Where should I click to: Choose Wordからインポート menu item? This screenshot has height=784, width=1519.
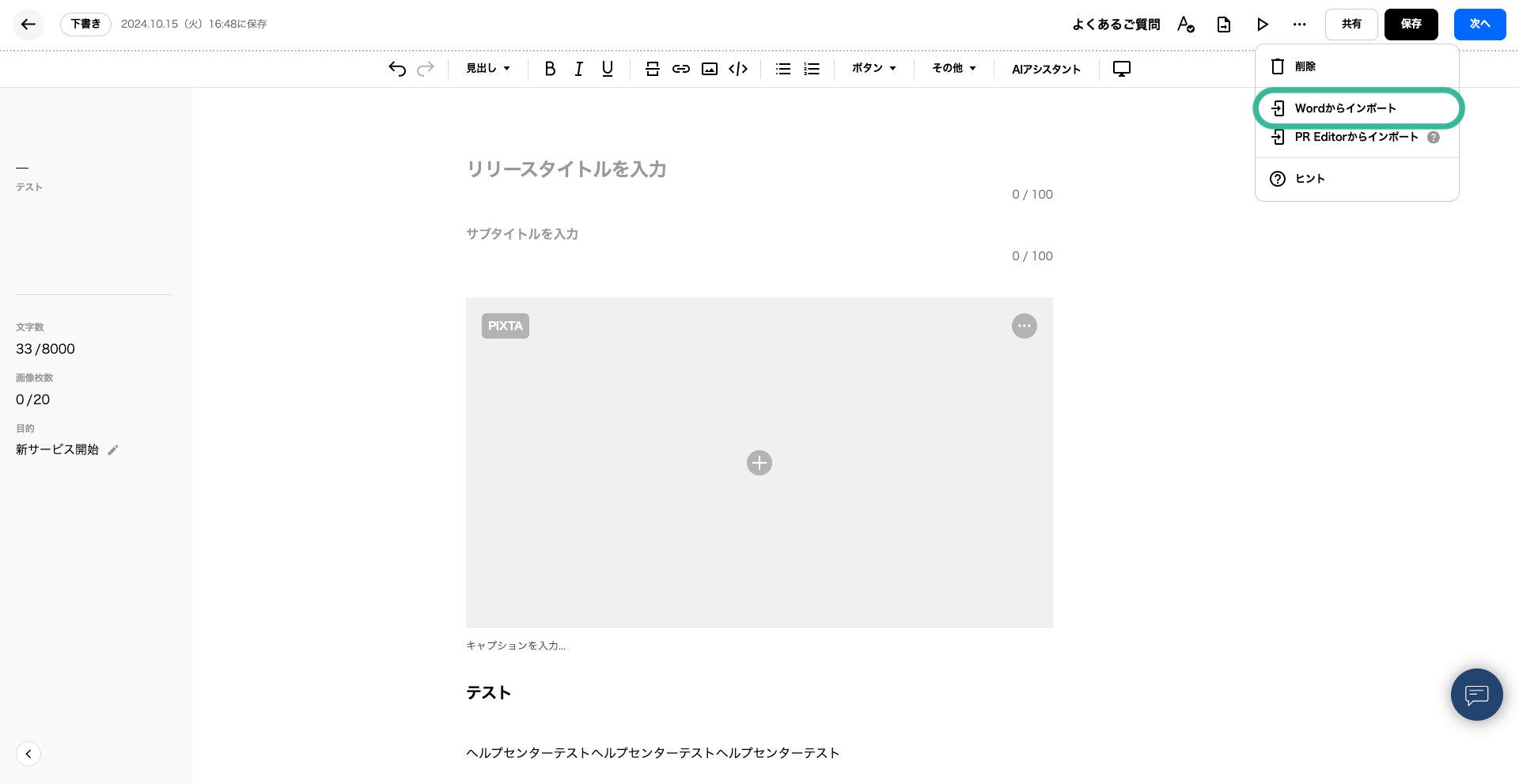tap(1357, 108)
